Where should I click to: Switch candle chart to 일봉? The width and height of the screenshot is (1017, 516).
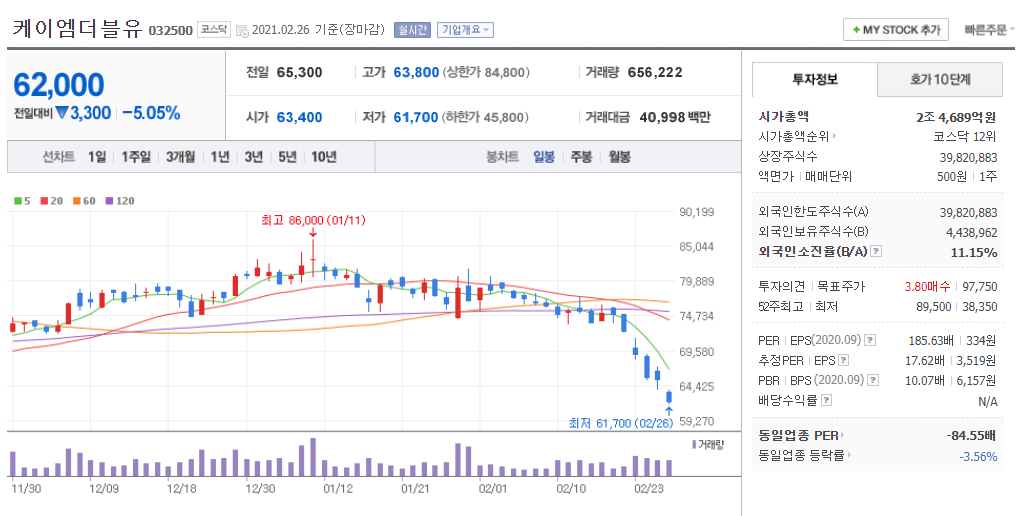pos(544,157)
